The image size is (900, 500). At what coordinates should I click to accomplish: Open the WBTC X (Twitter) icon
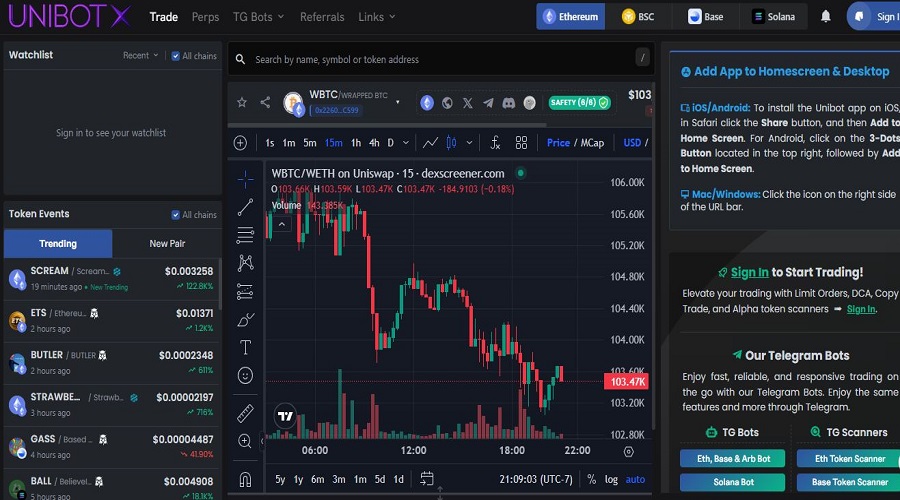[468, 103]
